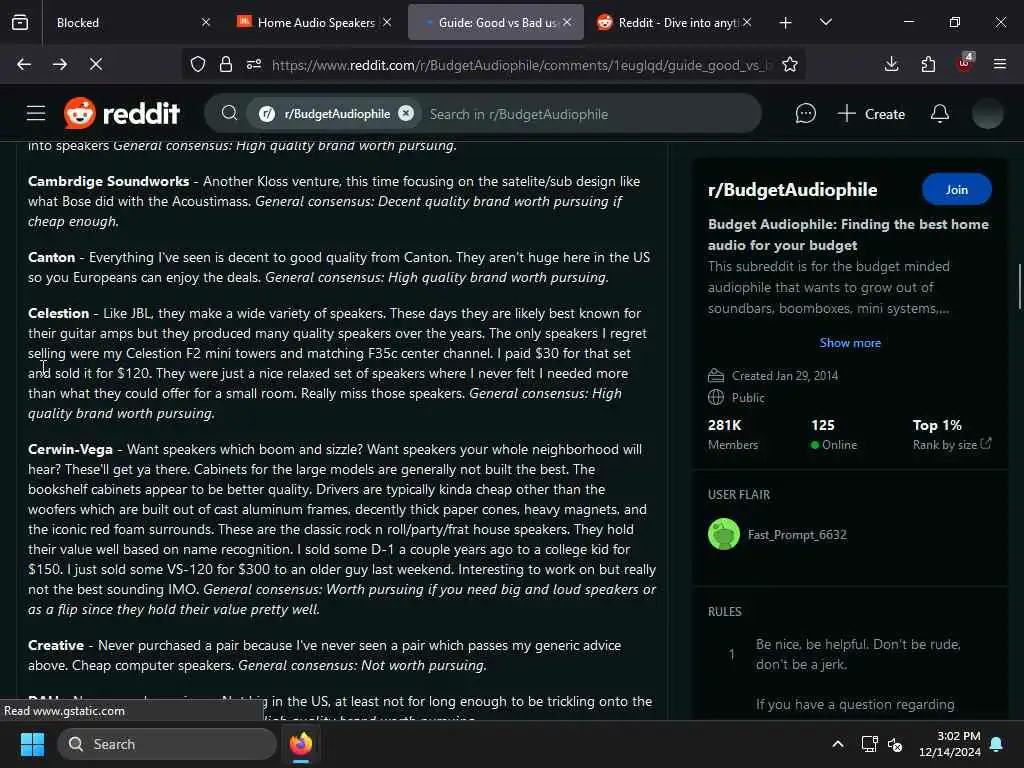Click the Cambrdige Soundworks heading text

(x=108, y=181)
